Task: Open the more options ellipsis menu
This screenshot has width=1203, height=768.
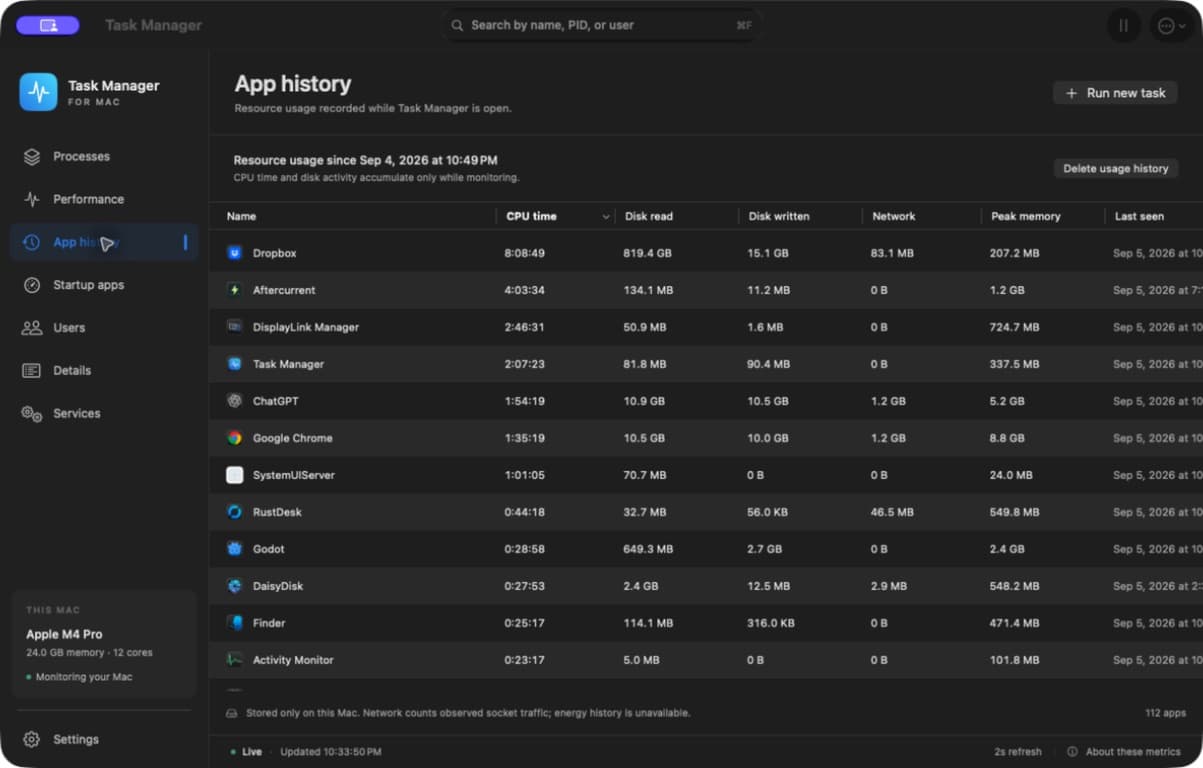Action: (1171, 26)
